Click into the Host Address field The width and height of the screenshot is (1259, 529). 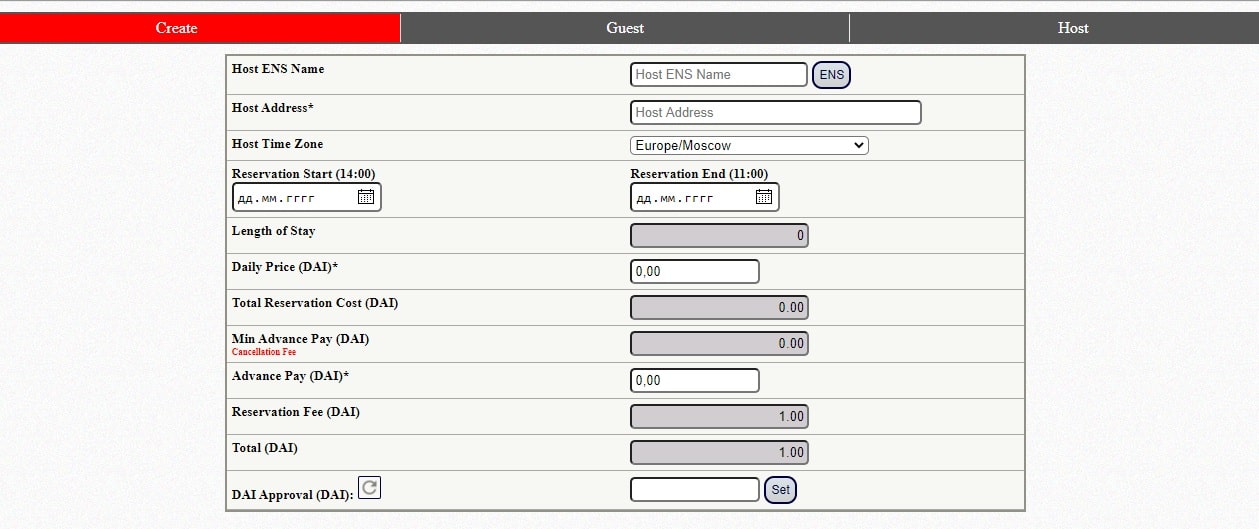click(x=776, y=112)
